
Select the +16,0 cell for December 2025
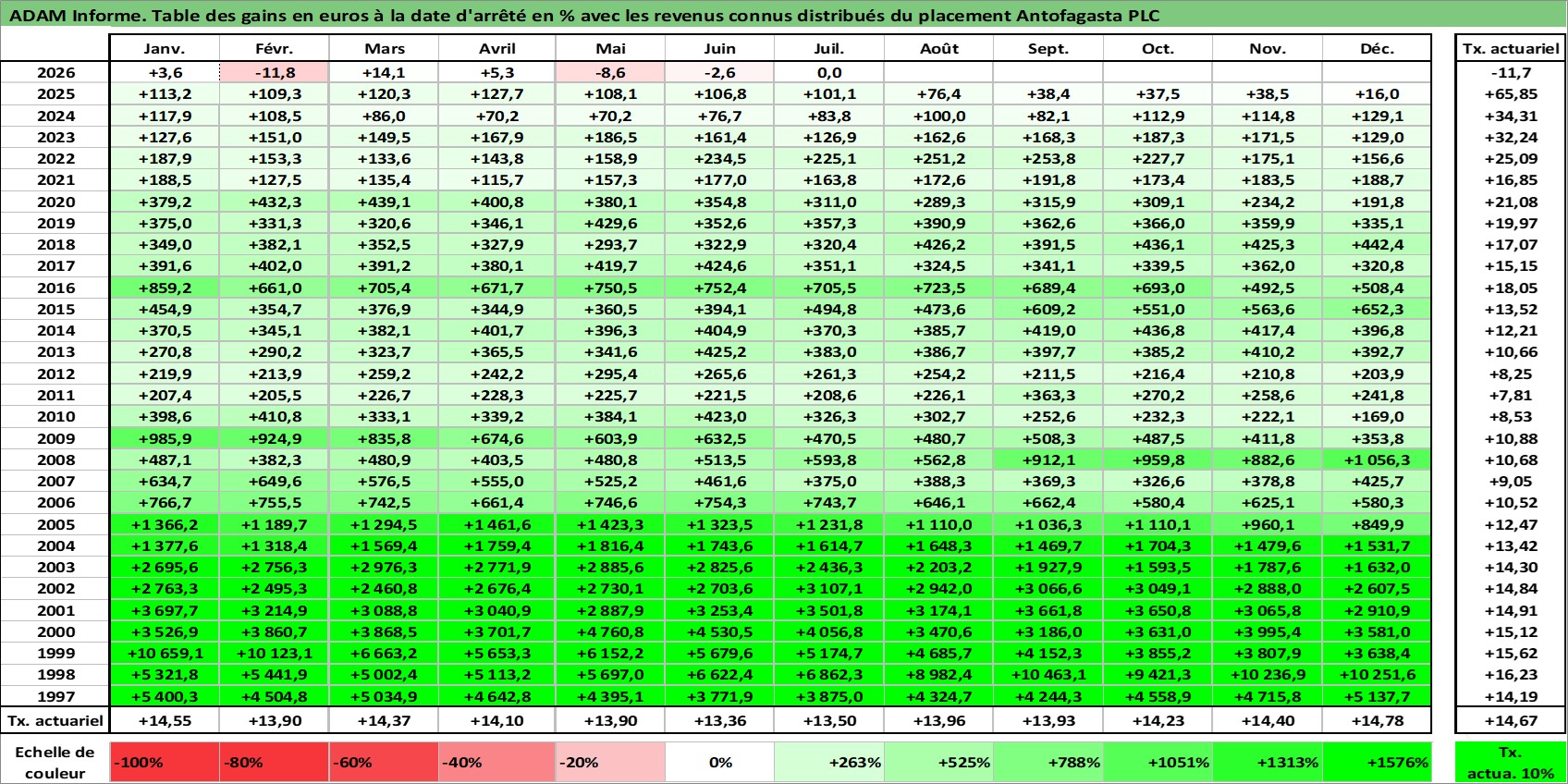click(x=1377, y=94)
